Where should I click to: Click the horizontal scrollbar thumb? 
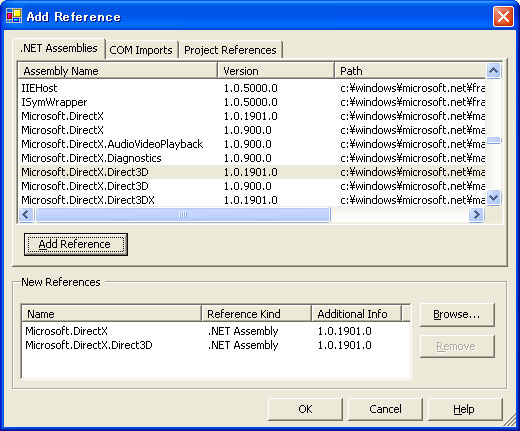(x=183, y=214)
